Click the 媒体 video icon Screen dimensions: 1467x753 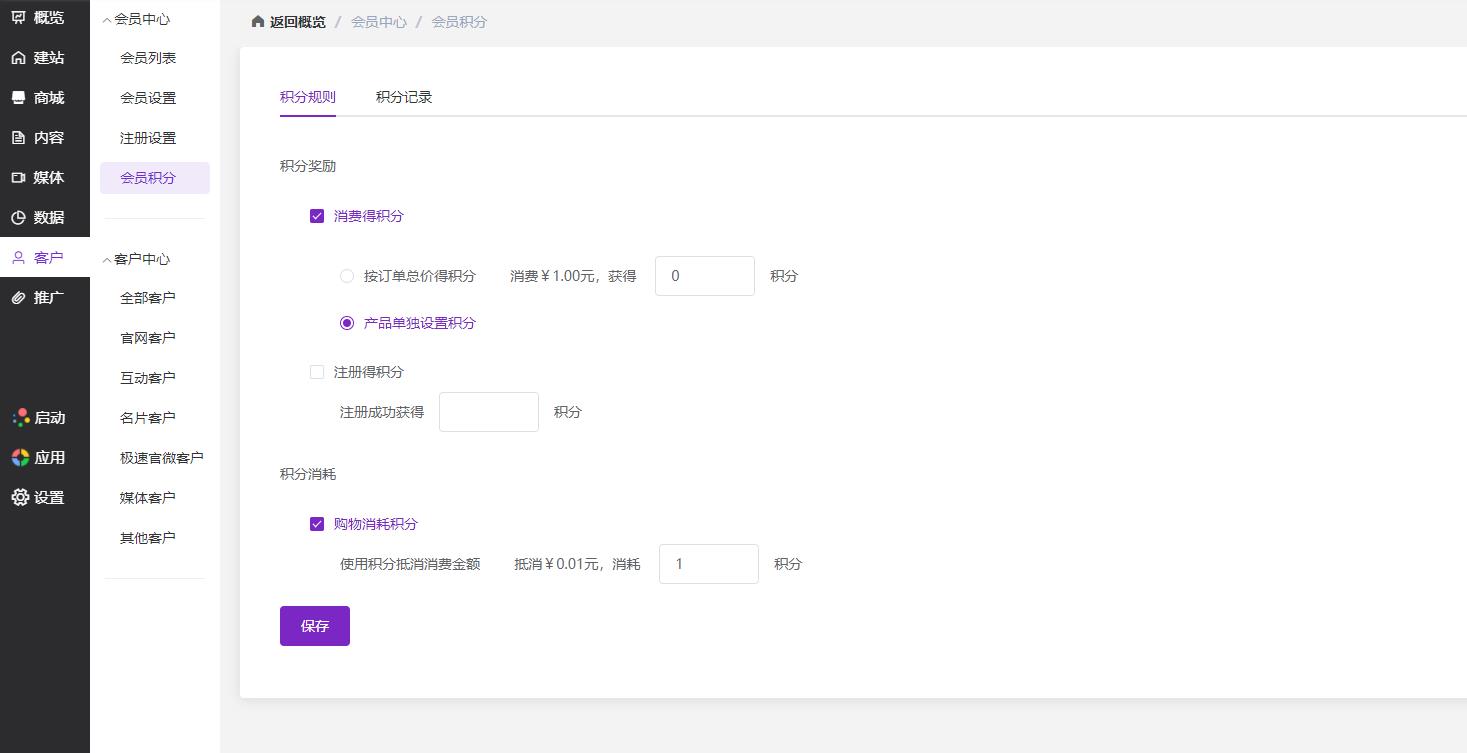[x=19, y=177]
